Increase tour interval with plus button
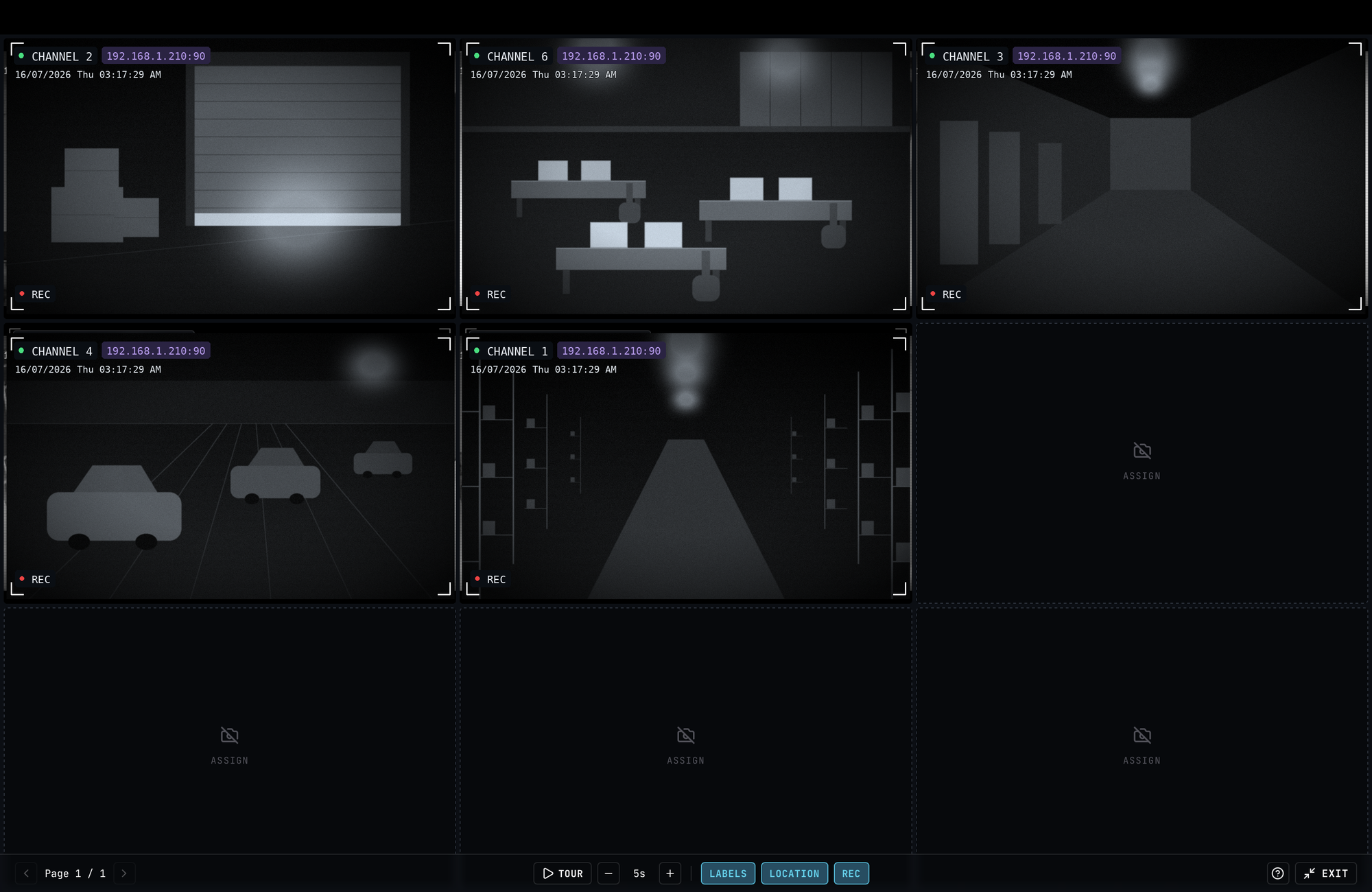The height and width of the screenshot is (892, 1372). coord(670,873)
